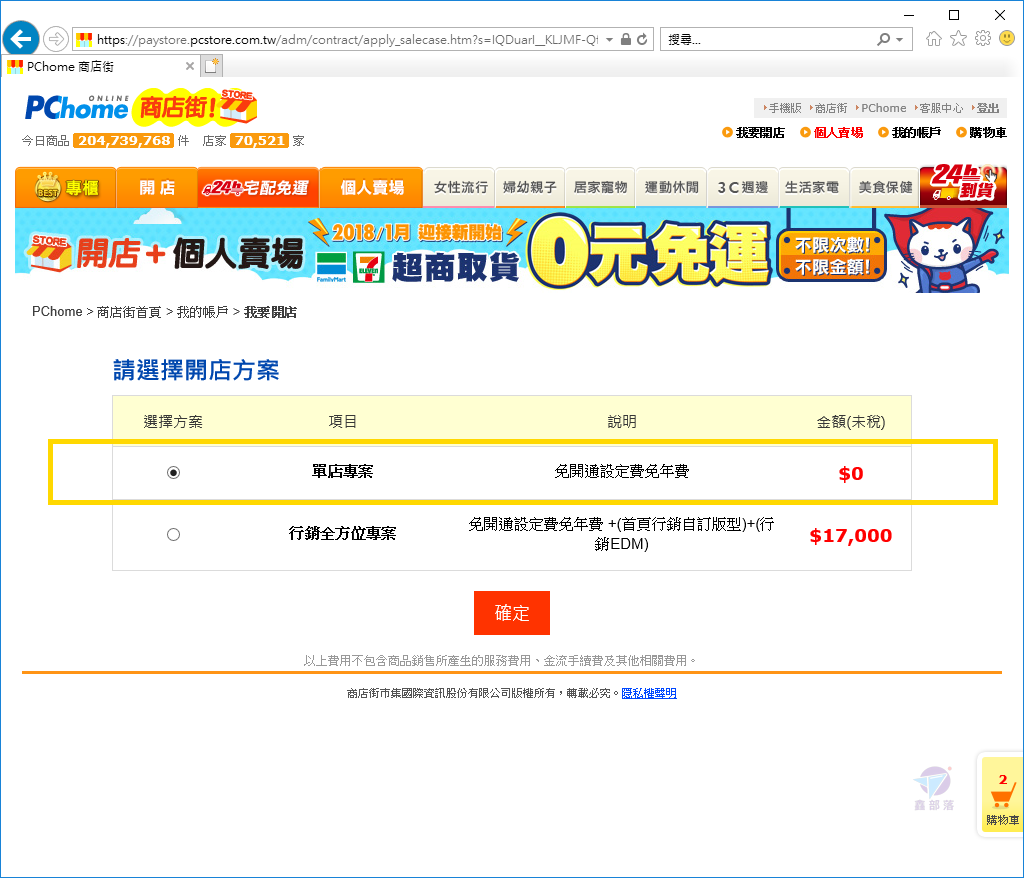This screenshot has height=878, width=1024.
Task: Click the padlock security icon in address bar
Action: point(626,39)
